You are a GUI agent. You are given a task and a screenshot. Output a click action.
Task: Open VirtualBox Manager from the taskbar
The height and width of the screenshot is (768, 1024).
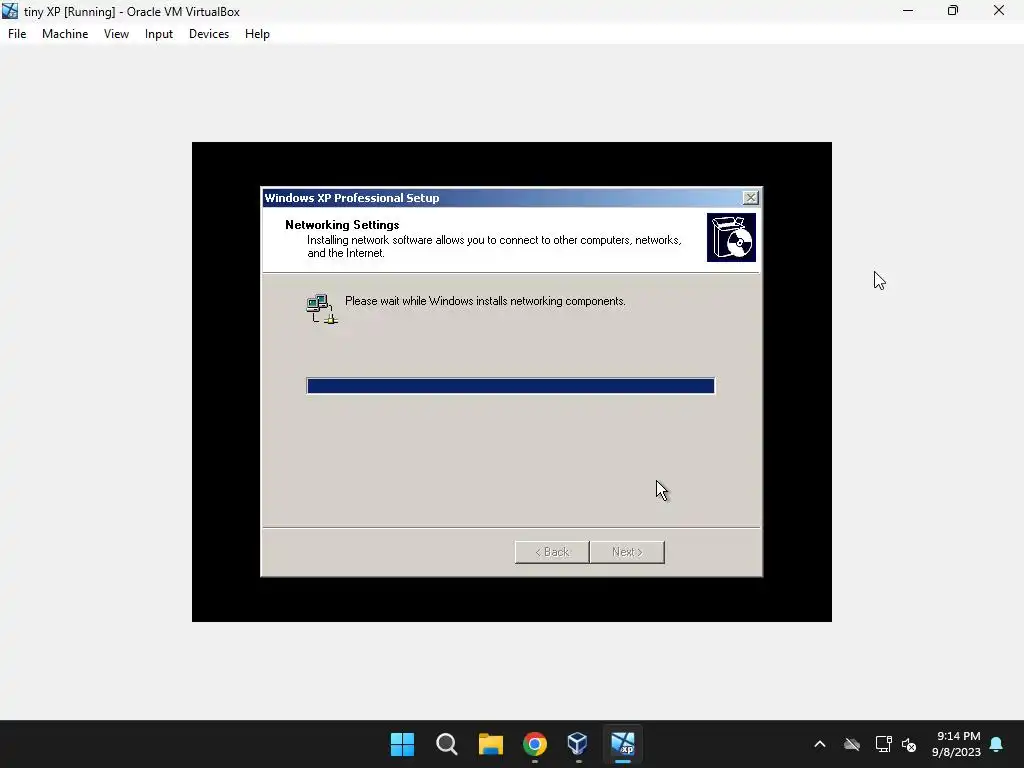tap(578, 744)
